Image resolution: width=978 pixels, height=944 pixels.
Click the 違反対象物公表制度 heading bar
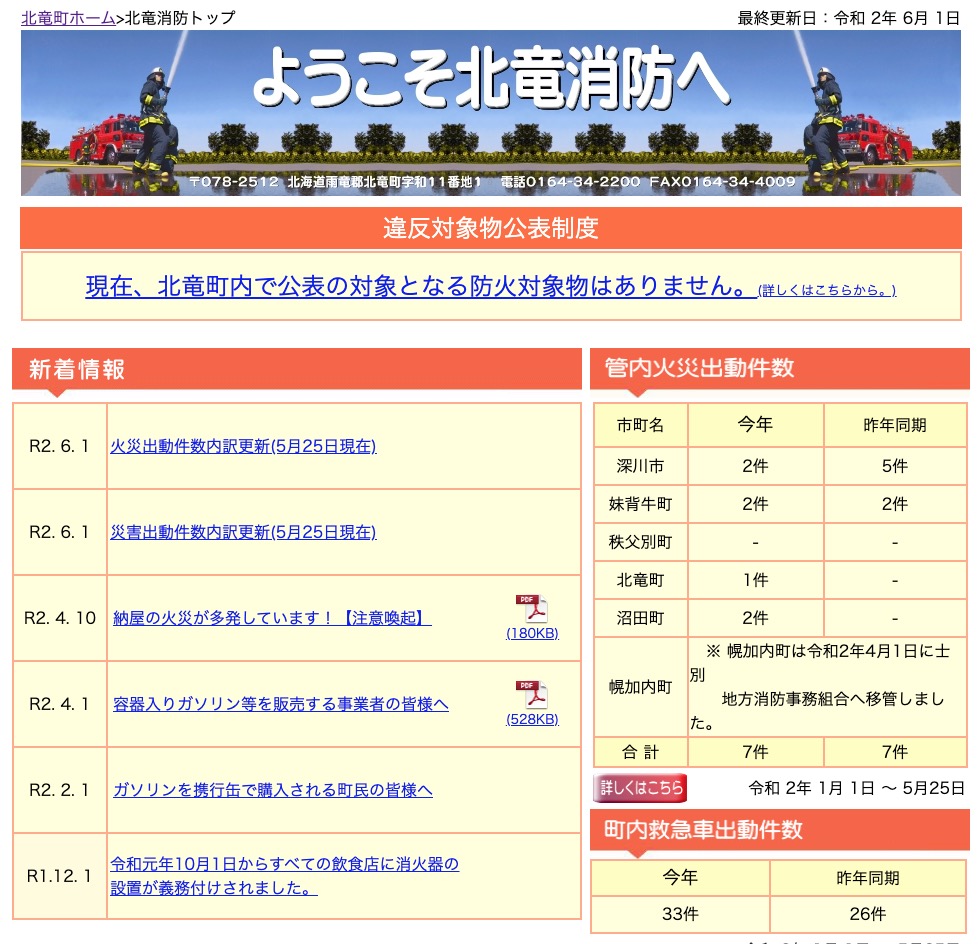point(490,228)
